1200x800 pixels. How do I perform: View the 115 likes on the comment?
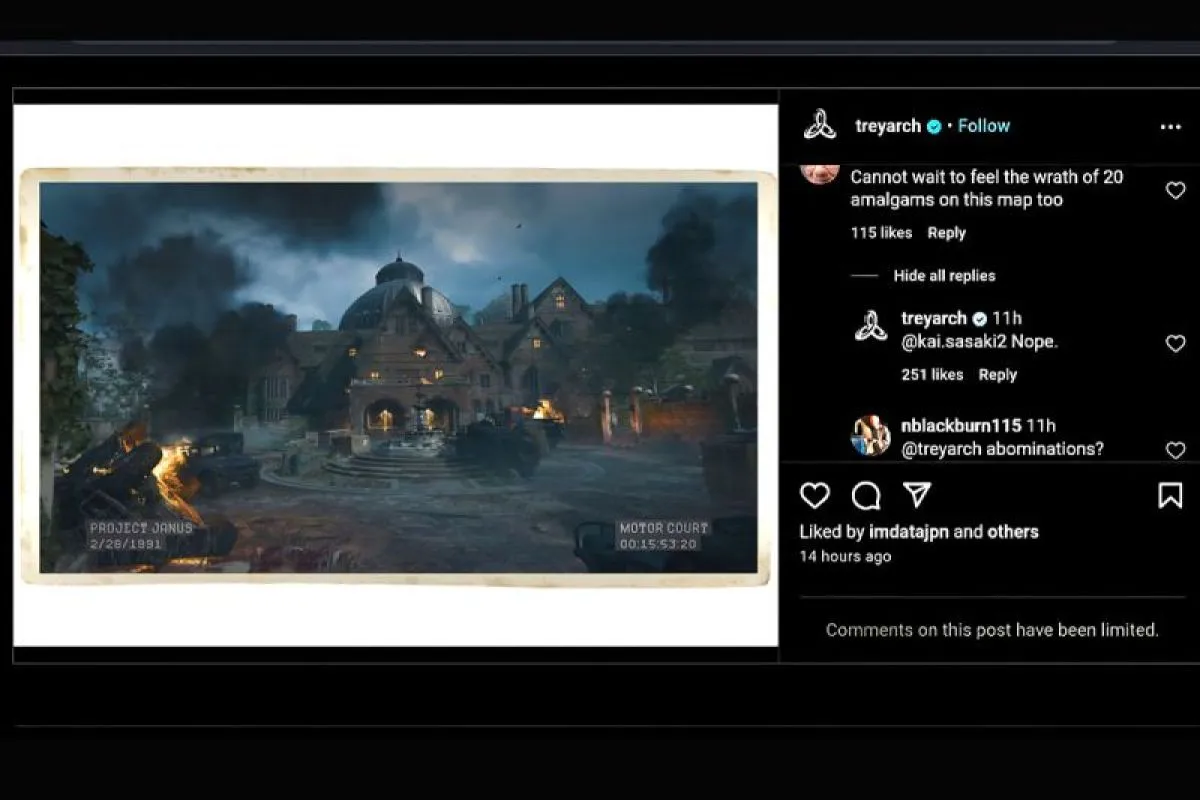click(x=881, y=233)
